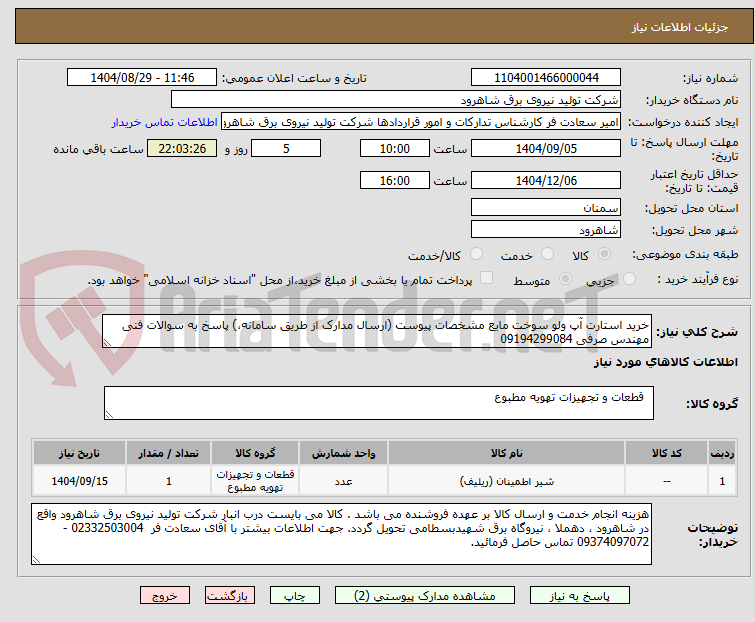
Task: Click the خروج exit button
Action: click(x=165, y=596)
